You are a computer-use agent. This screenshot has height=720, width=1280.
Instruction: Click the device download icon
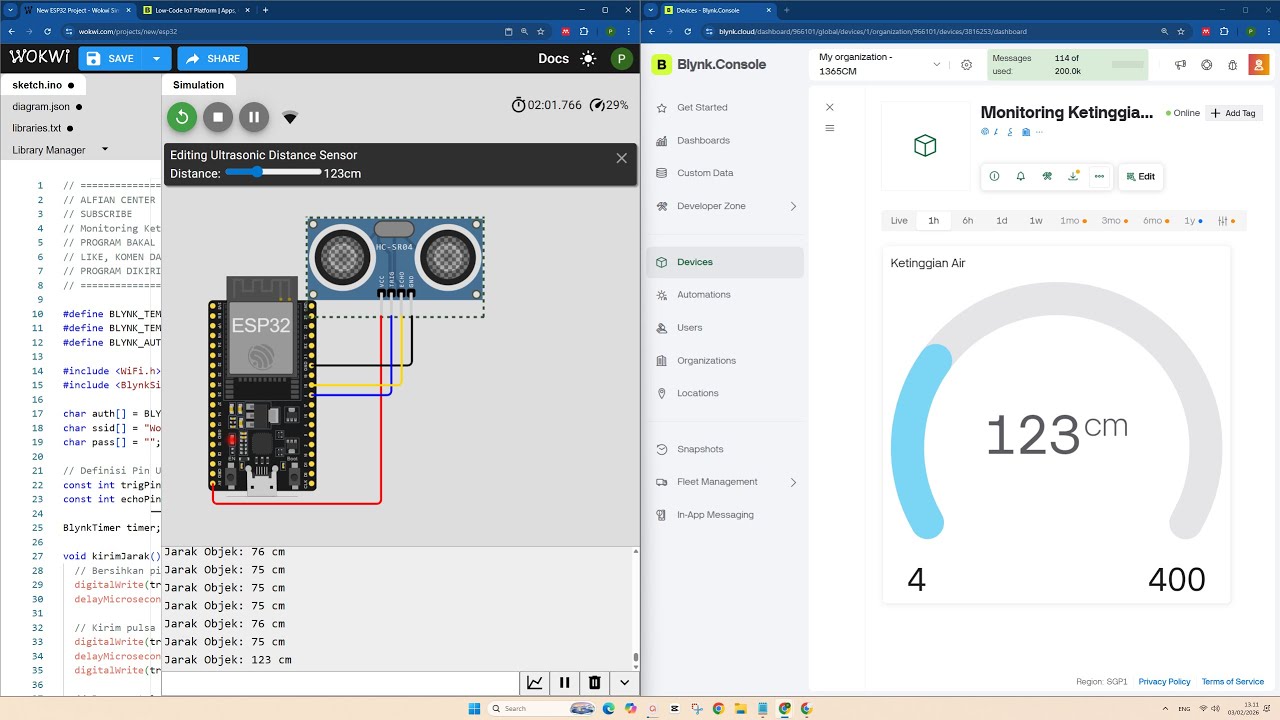click(x=1073, y=176)
